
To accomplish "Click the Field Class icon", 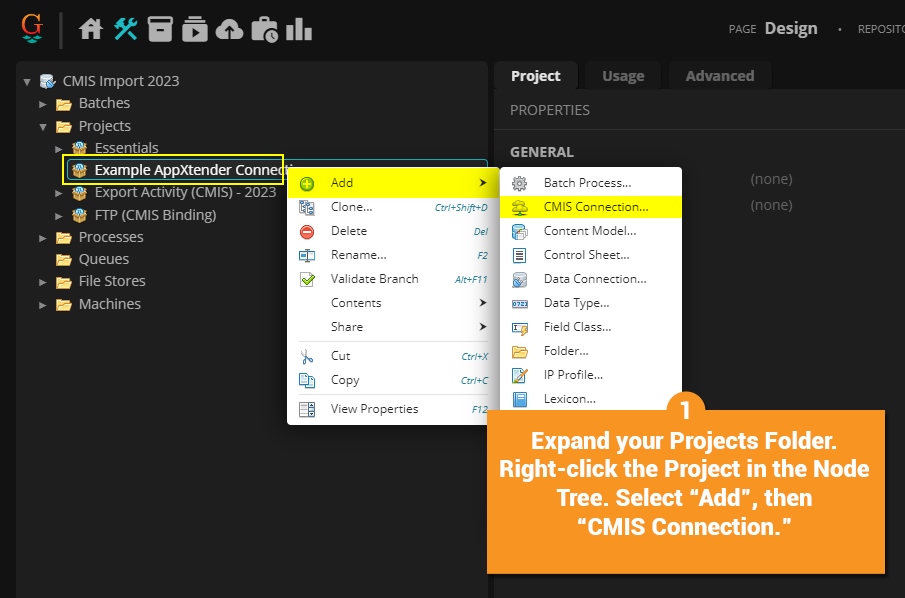I will pos(520,328).
